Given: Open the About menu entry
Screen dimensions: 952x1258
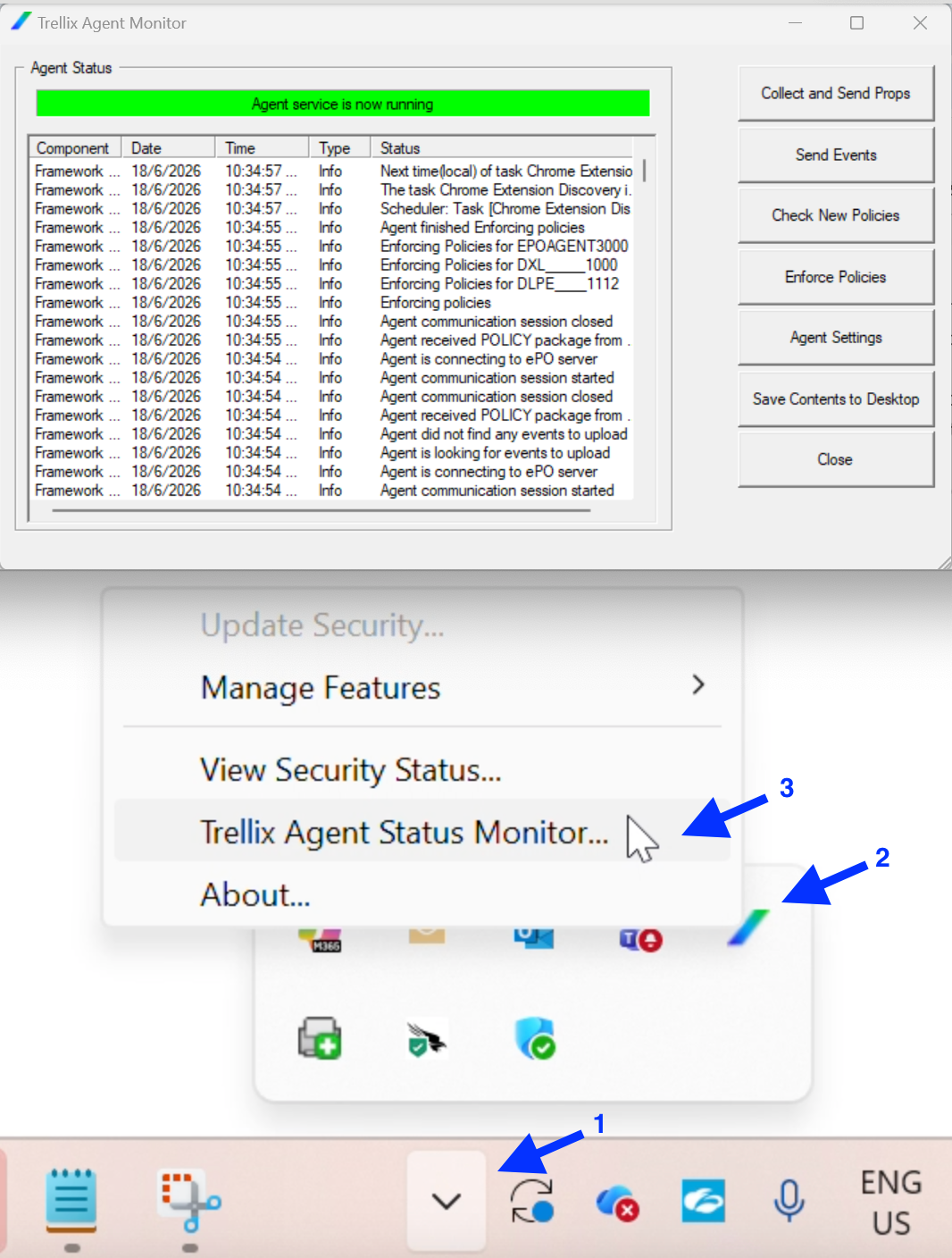Looking at the screenshot, I should [x=422, y=893].
